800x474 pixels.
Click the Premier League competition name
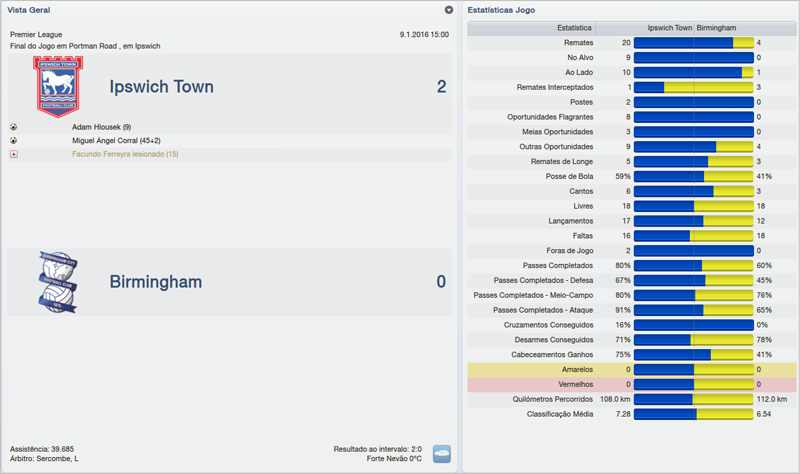(35, 34)
